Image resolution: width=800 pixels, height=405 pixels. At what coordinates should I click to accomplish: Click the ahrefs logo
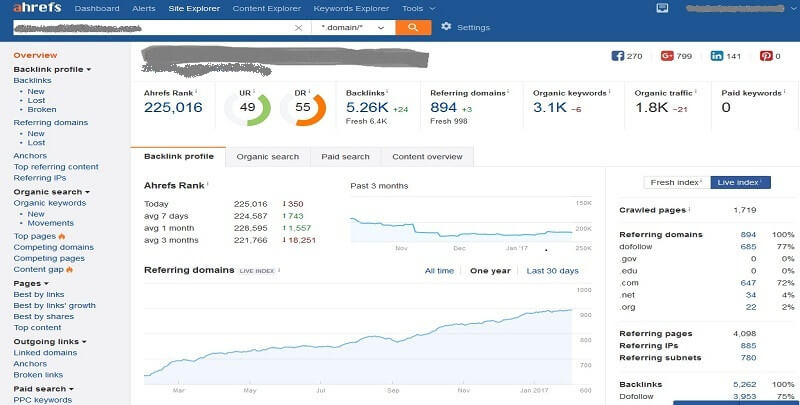pyautogui.click(x=37, y=8)
